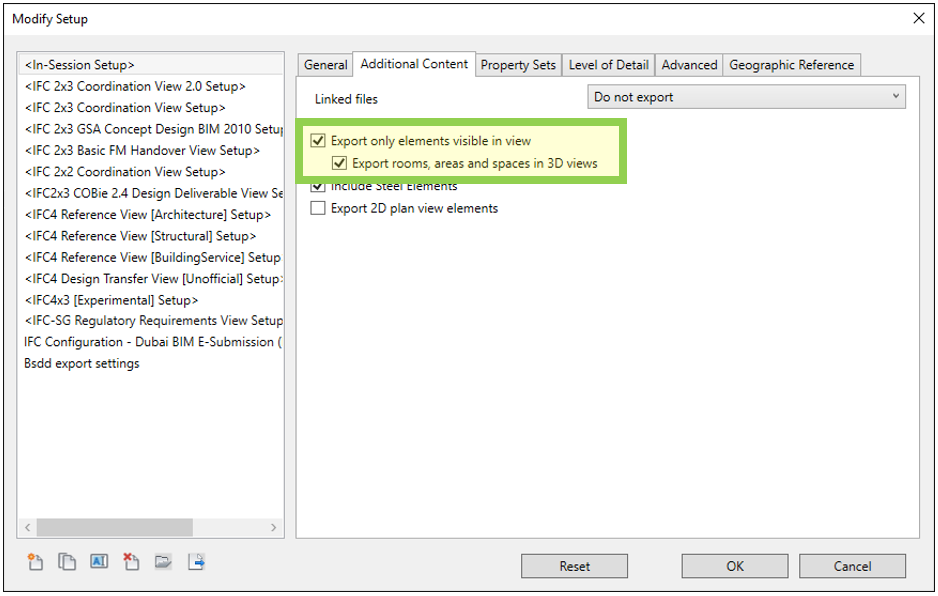This screenshot has height=596, width=938.
Task: Switch to the General tab
Action: click(324, 64)
